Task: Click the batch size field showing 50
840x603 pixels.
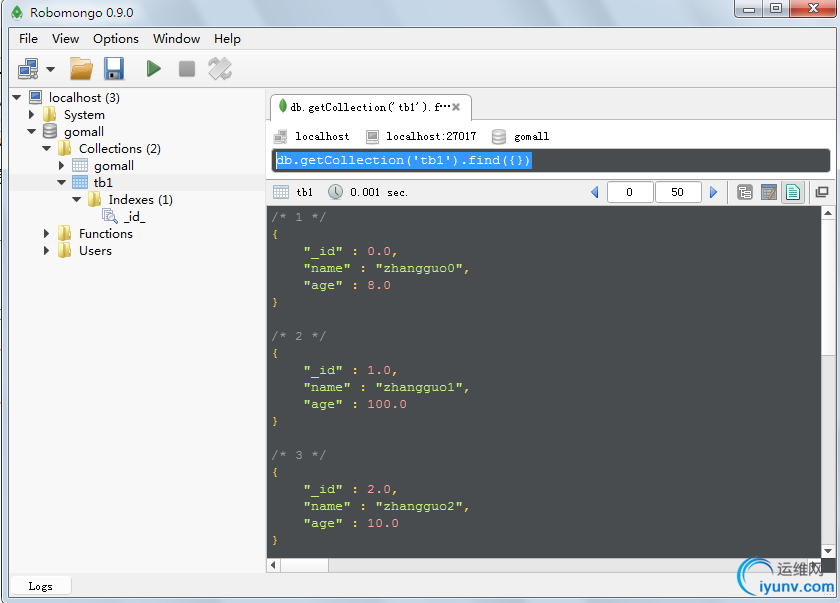Action: click(678, 192)
